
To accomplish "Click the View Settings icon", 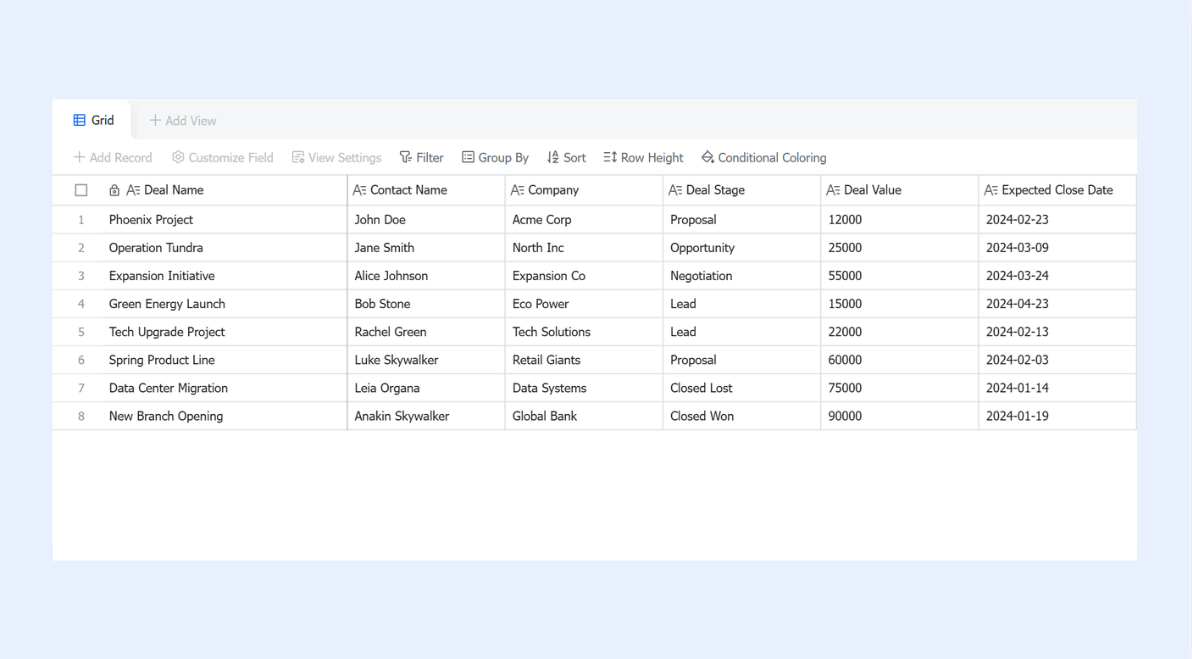I will (x=298, y=157).
